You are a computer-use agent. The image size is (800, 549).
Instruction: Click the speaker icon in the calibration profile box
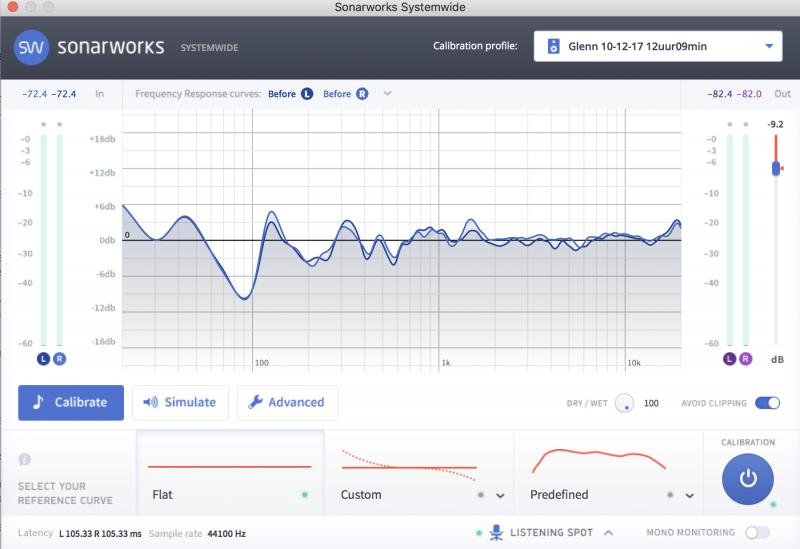click(x=553, y=46)
